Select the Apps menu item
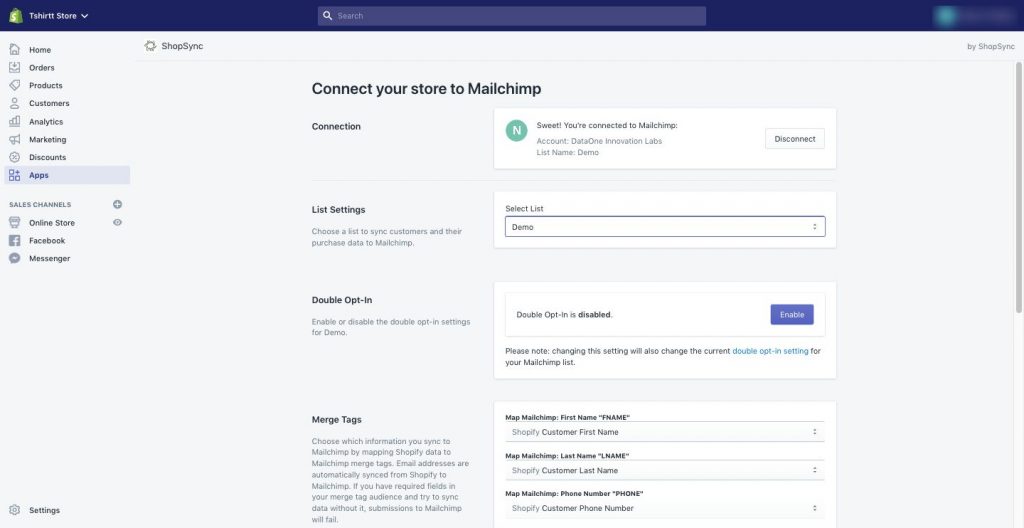Image resolution: width=1024 pixels, height=528 pixels. coord(67,175)
